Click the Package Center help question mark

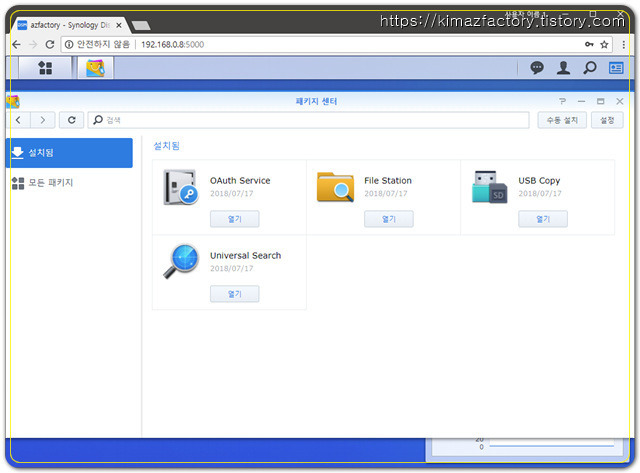tap(562, 101)
